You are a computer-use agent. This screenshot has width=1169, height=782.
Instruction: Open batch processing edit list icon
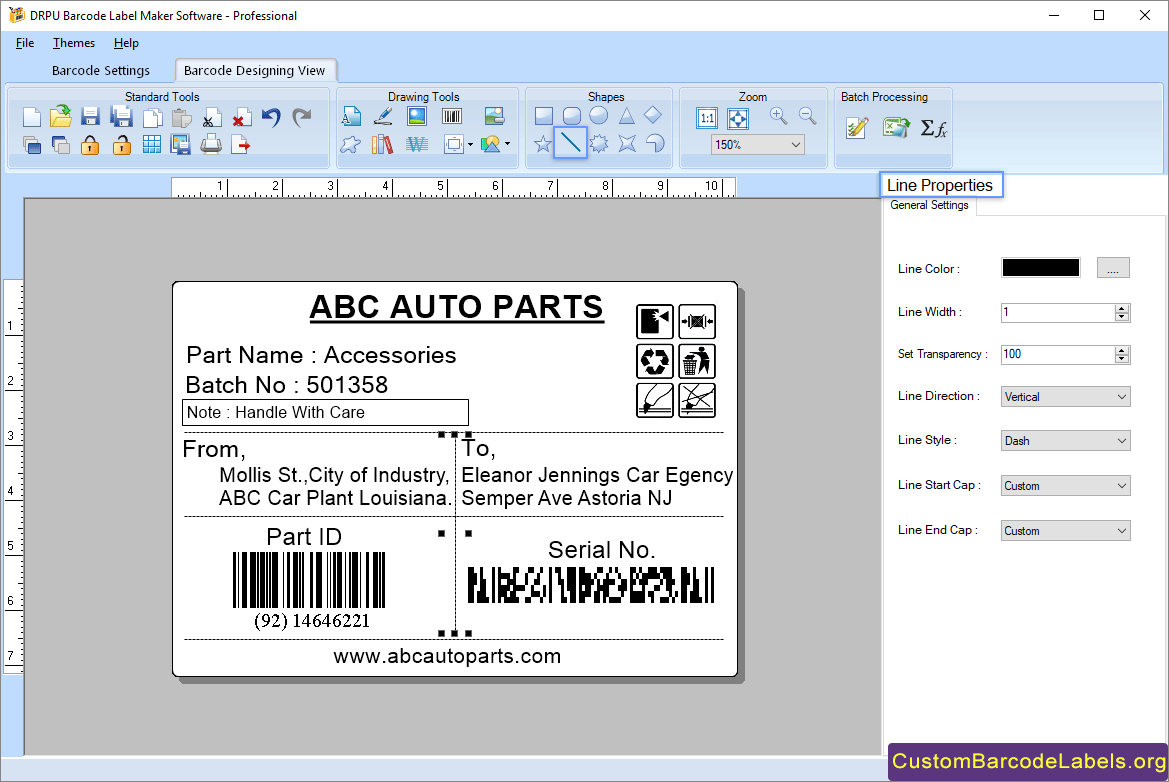(x=857, y=127)
